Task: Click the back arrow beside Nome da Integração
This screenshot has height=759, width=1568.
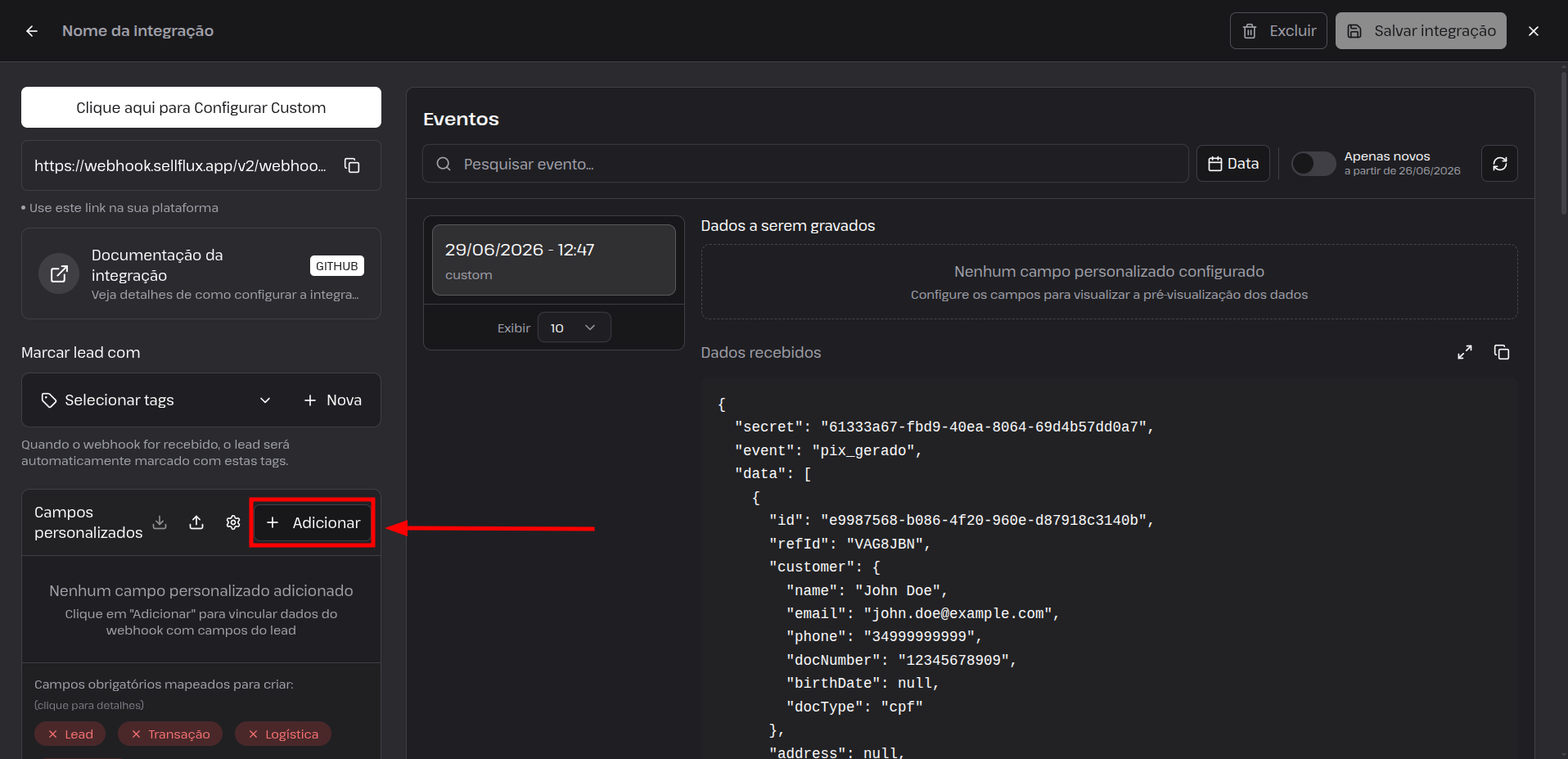Action: click(32, 31)
